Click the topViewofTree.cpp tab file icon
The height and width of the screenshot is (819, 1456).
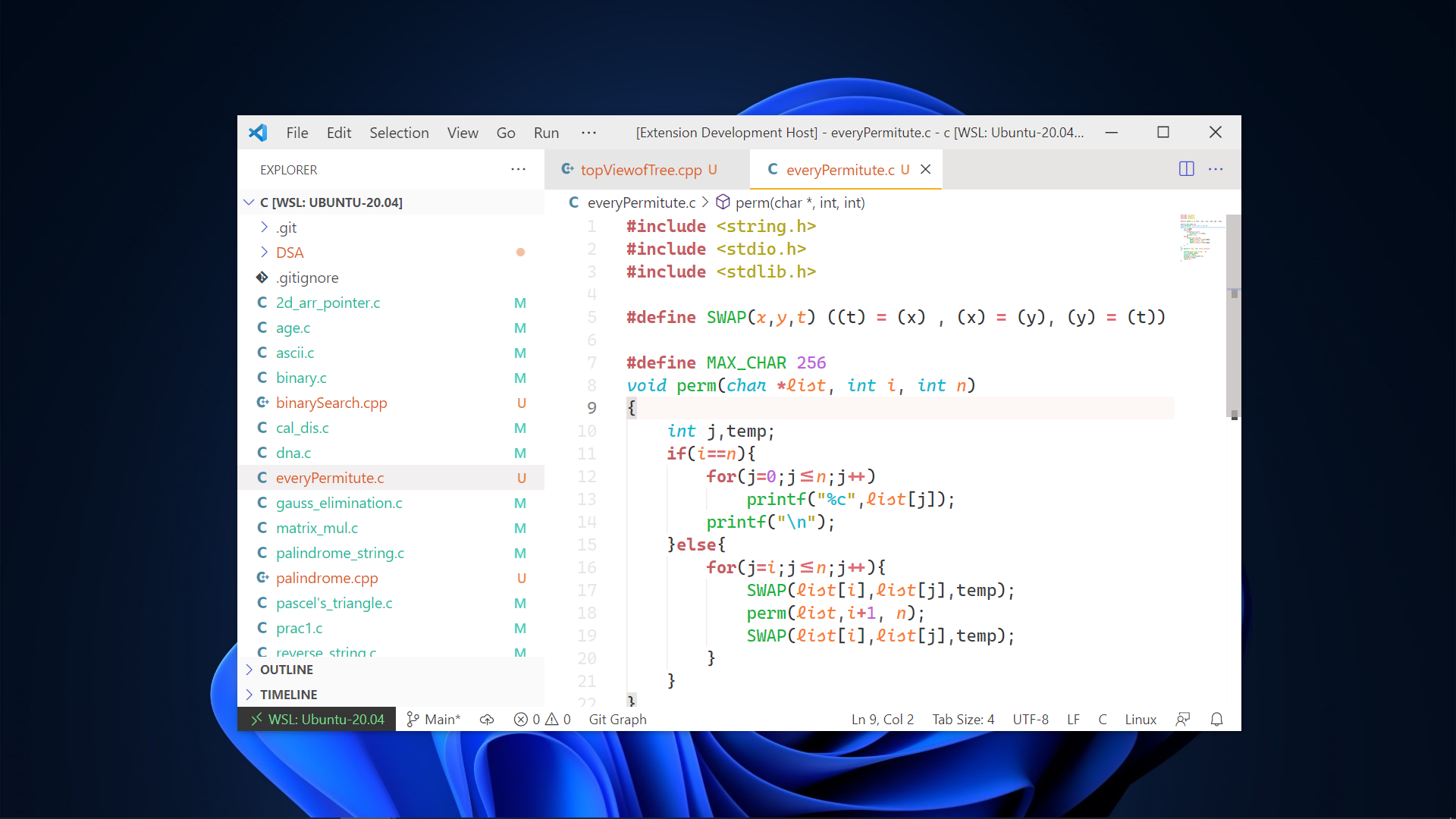567,169
